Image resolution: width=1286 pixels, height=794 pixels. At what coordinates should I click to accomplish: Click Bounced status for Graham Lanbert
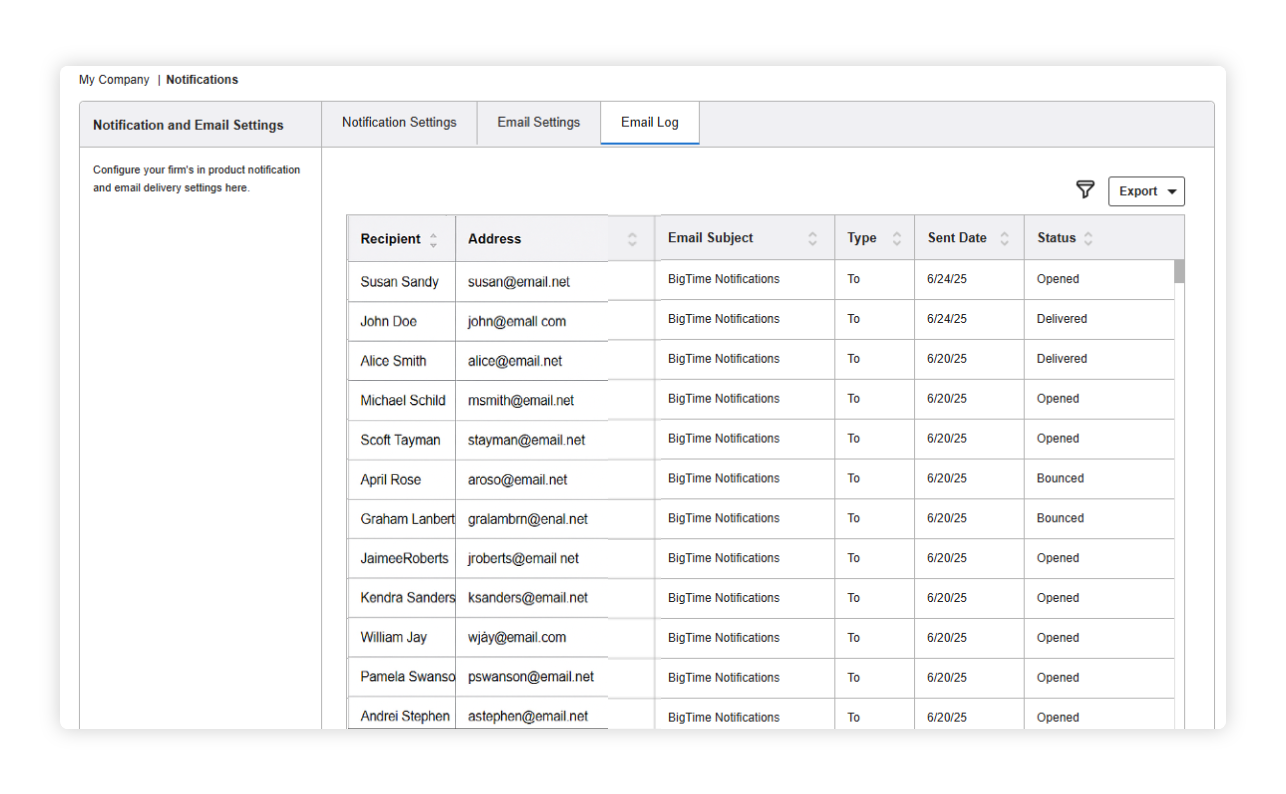tap(1060, 518)
